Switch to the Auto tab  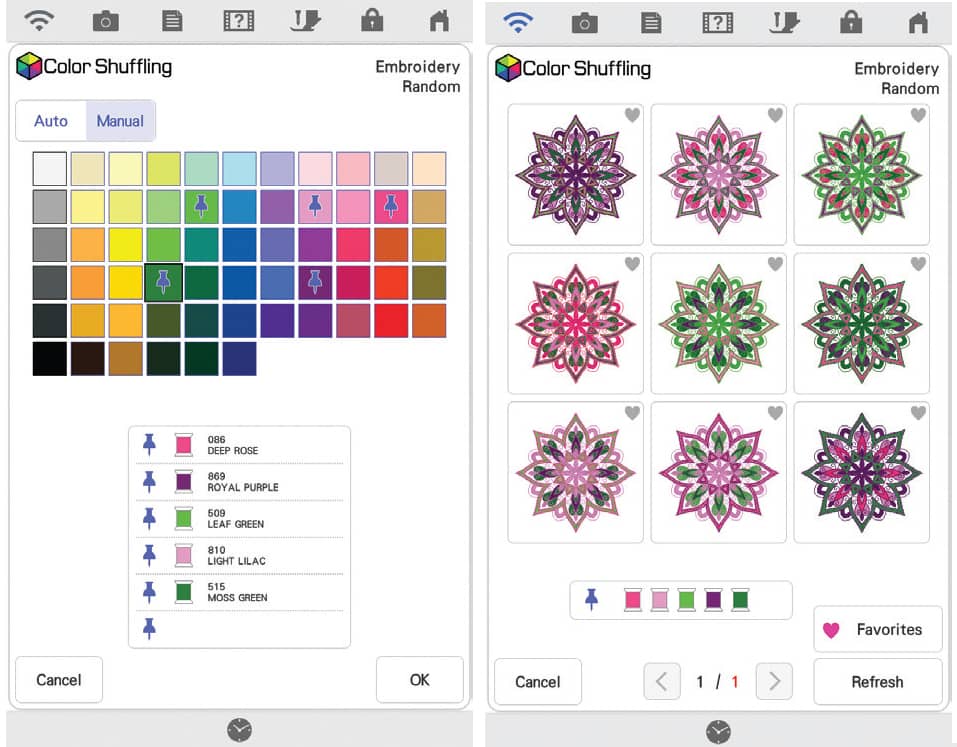(51, 121)
